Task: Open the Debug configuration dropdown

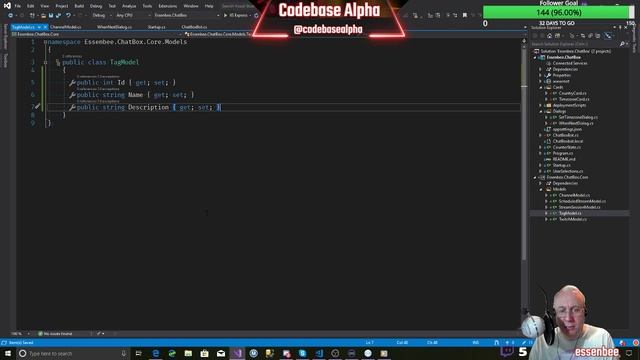Action: pyautogui.click(x=102, y=15)
